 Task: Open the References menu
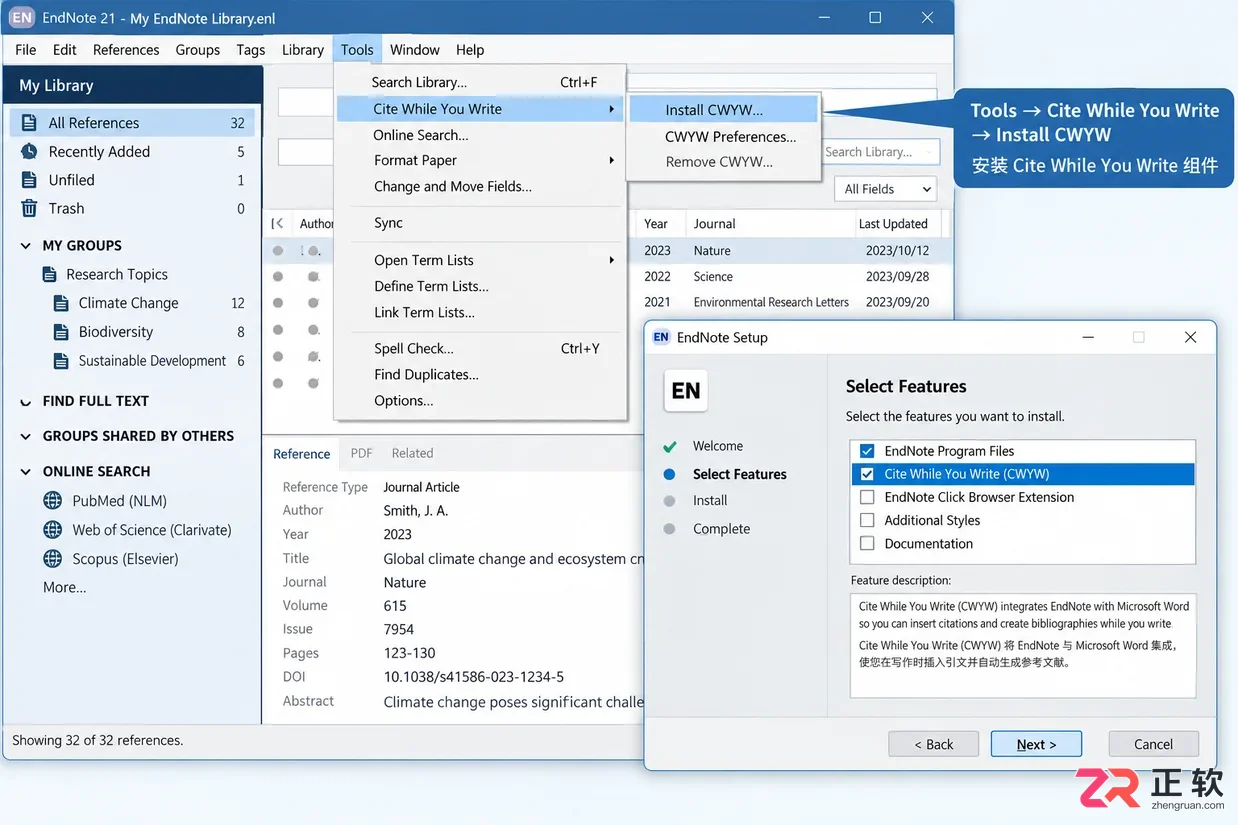point(126,50)
